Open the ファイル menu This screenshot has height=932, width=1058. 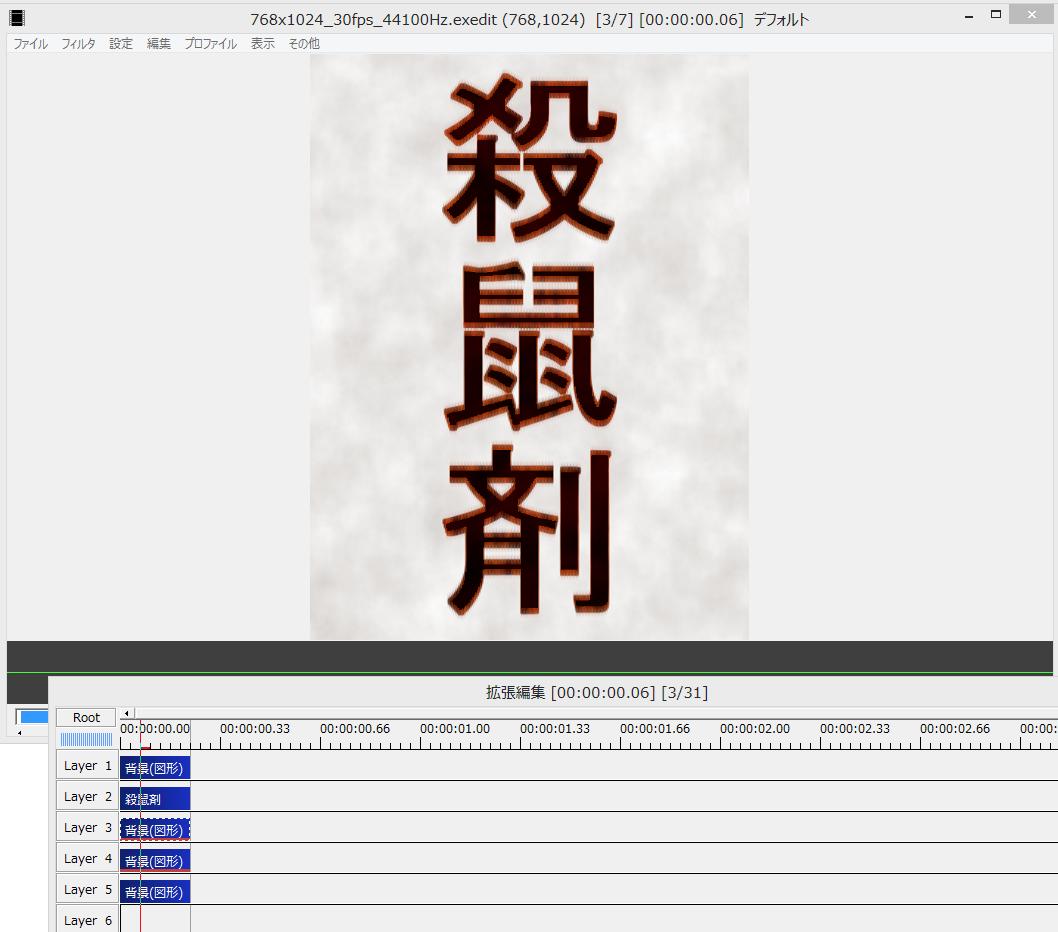(x=30, y=44)
